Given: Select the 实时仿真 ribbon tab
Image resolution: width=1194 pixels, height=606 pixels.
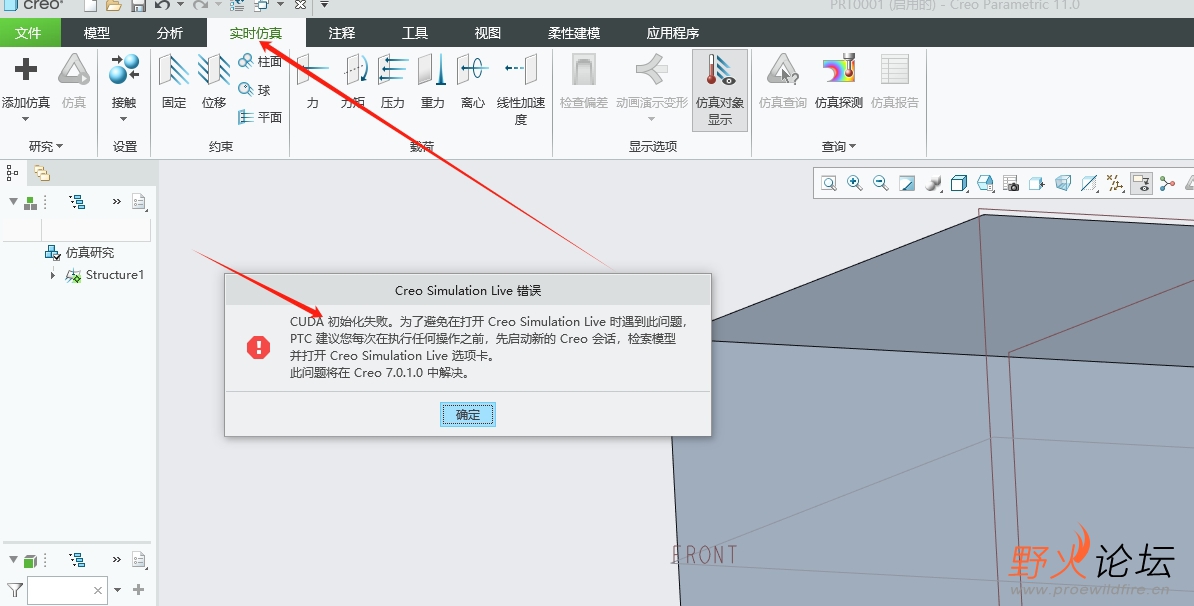Looking at the screenshot, I should coord(256,33).
